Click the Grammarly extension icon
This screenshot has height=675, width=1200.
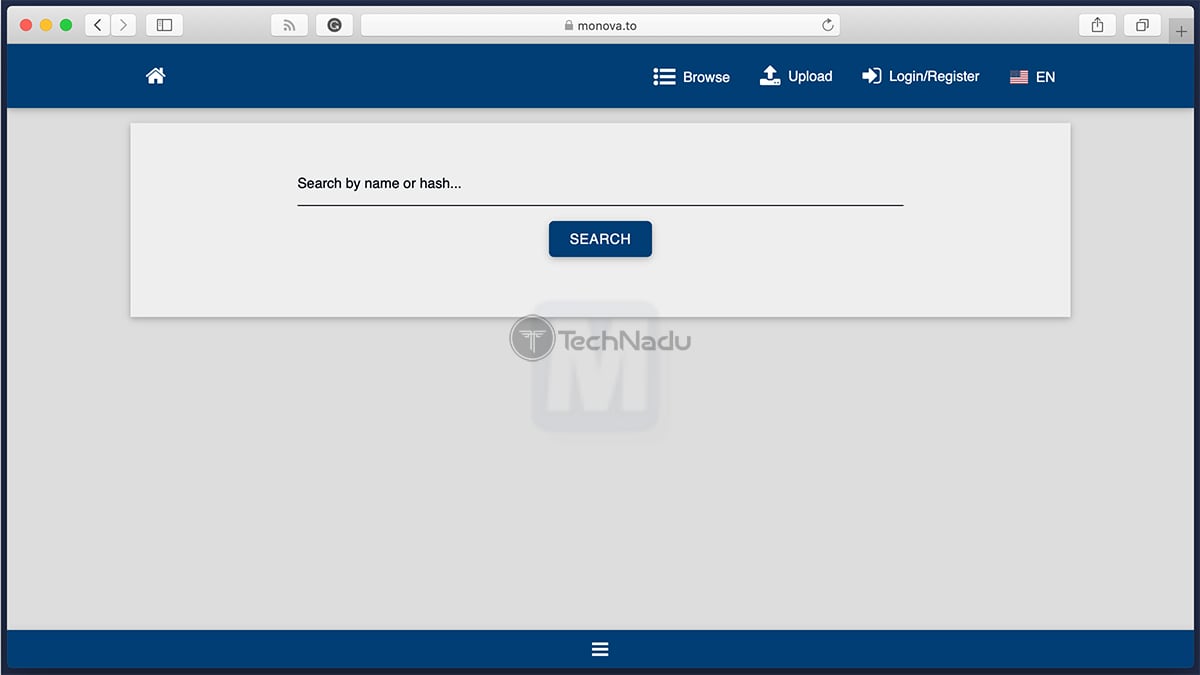(334, 25)
